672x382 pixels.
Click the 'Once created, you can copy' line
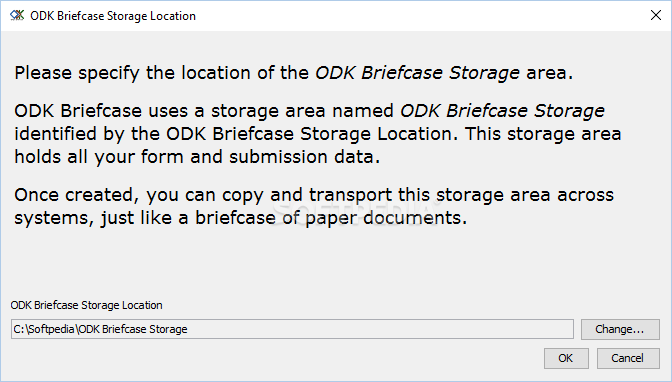coord(314,195)
